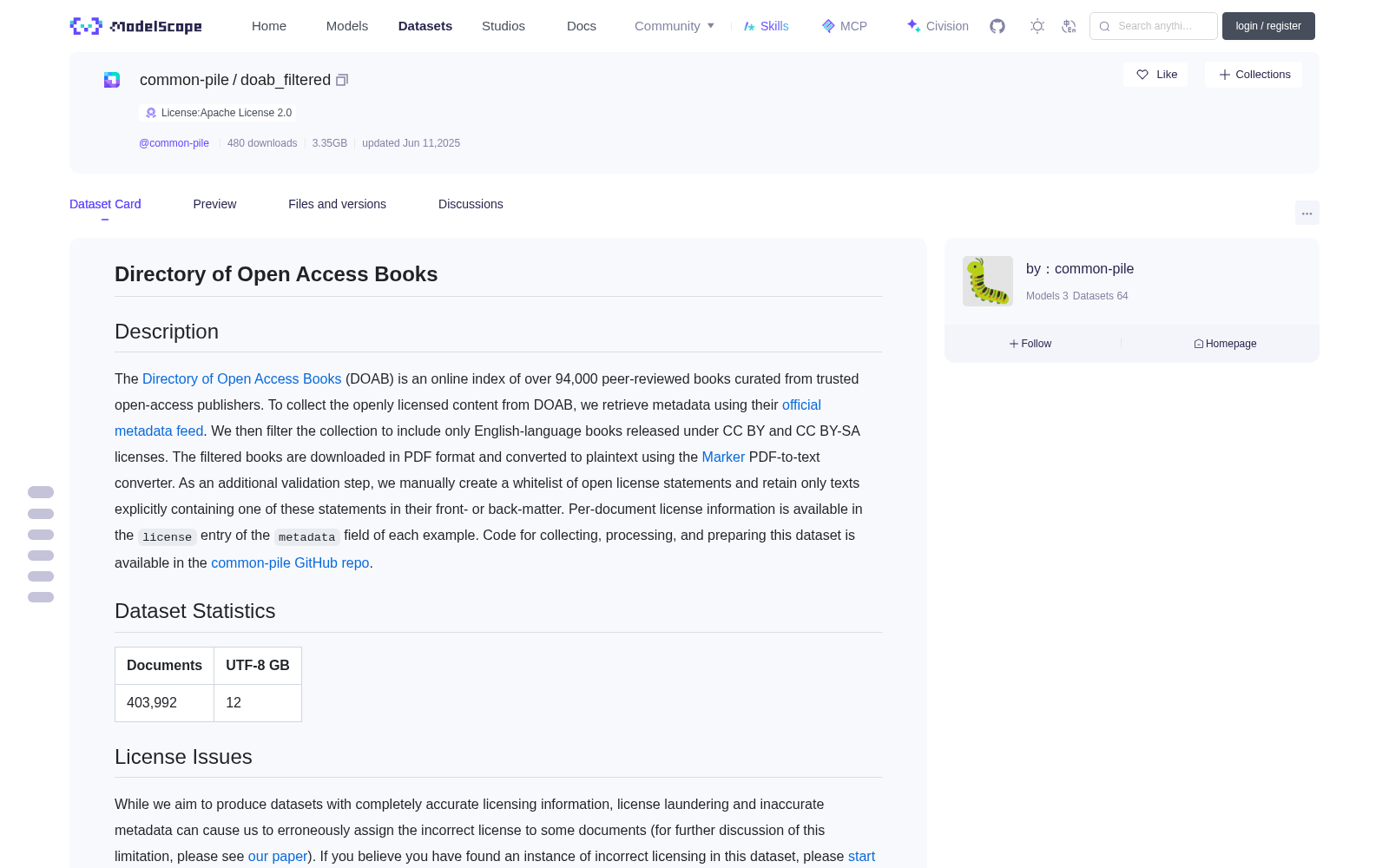Click the common-pile dataset avatar icon
1389x868 pixels.
tap(112, 80)
